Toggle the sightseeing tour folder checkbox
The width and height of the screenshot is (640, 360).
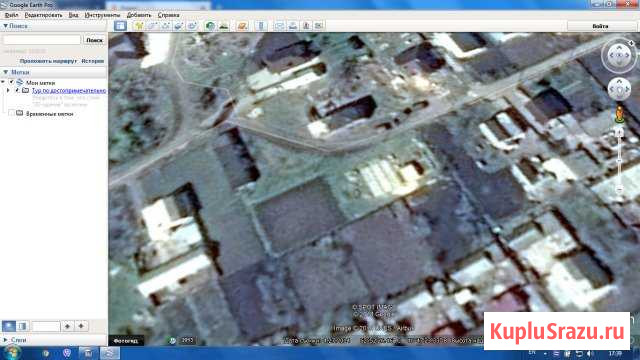(x=18, y=90)
